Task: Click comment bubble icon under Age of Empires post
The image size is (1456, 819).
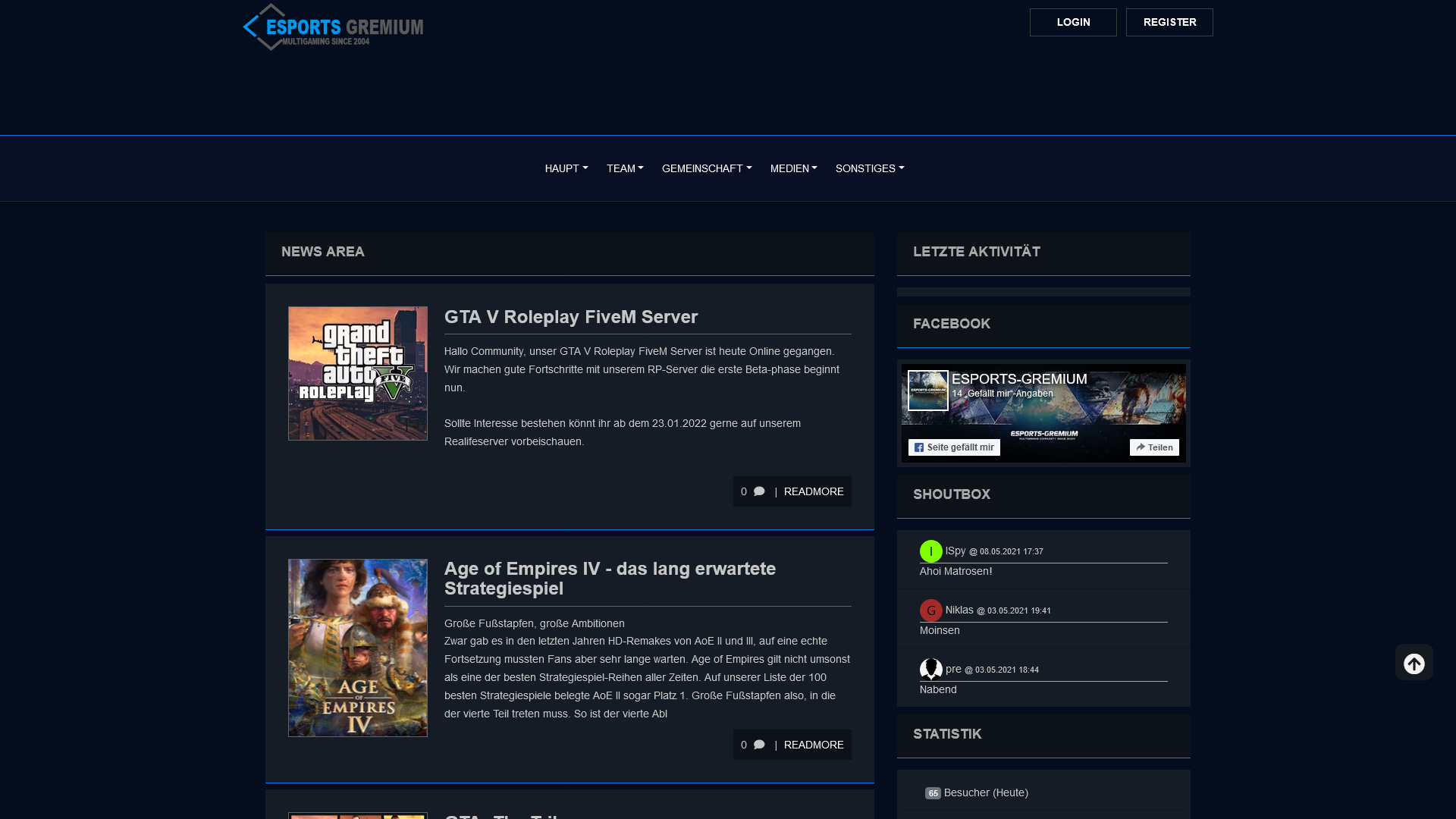Action: click(759, 745)
